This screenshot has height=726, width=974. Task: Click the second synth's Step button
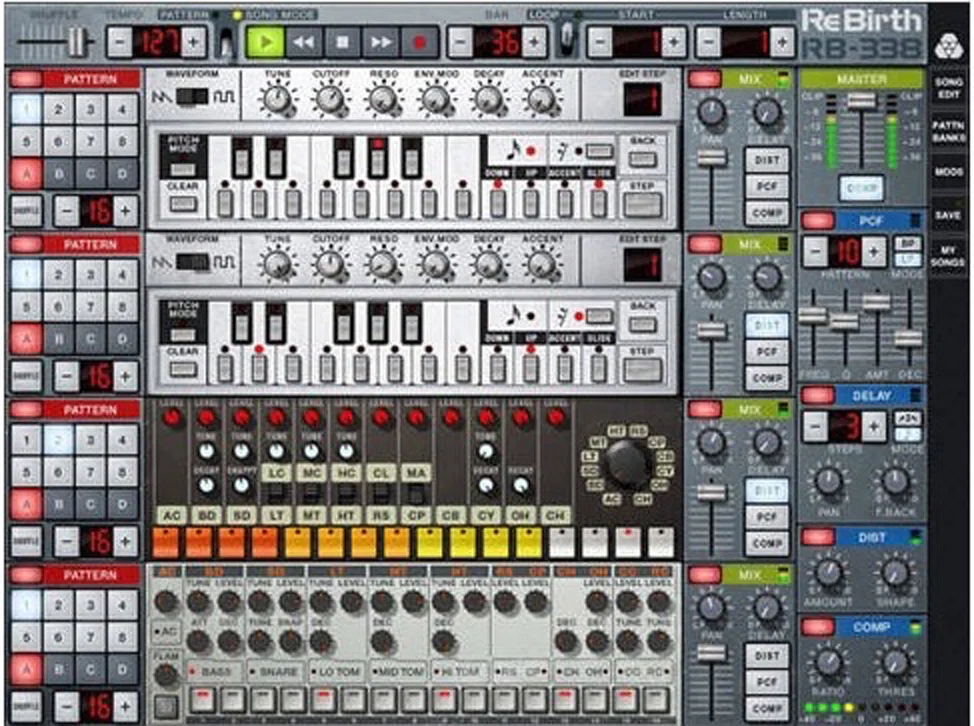coord(642,370)
